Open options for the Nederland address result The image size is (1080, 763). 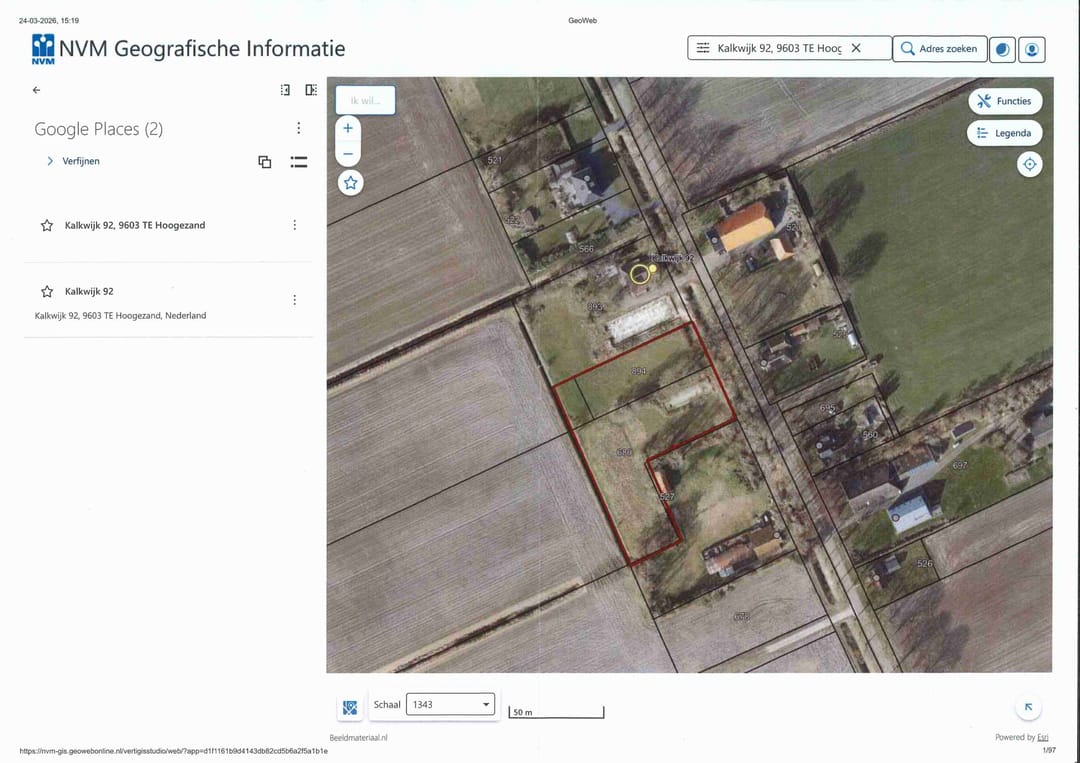click(x=295, y=300)
